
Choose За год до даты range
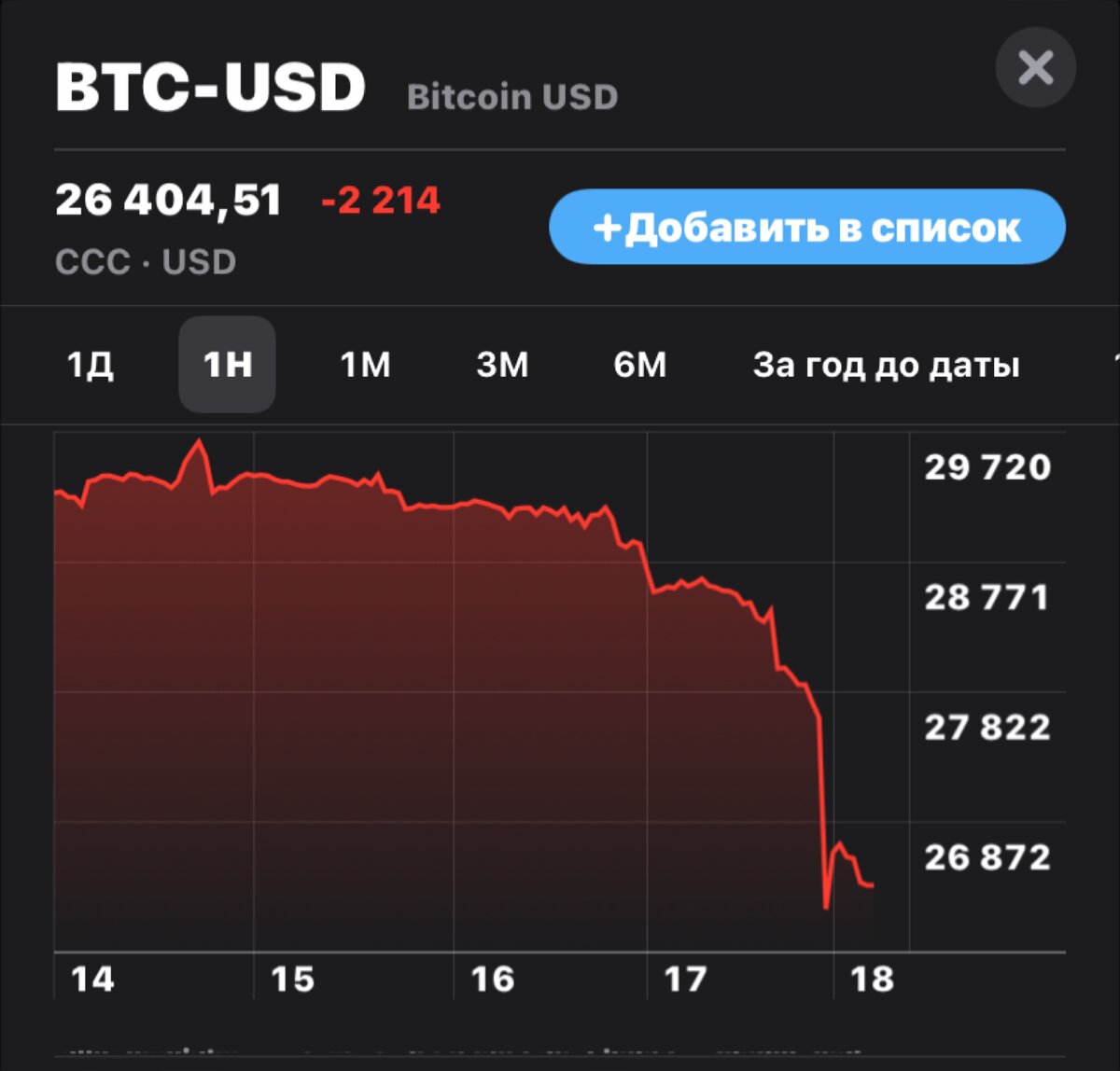pos(884,366)
